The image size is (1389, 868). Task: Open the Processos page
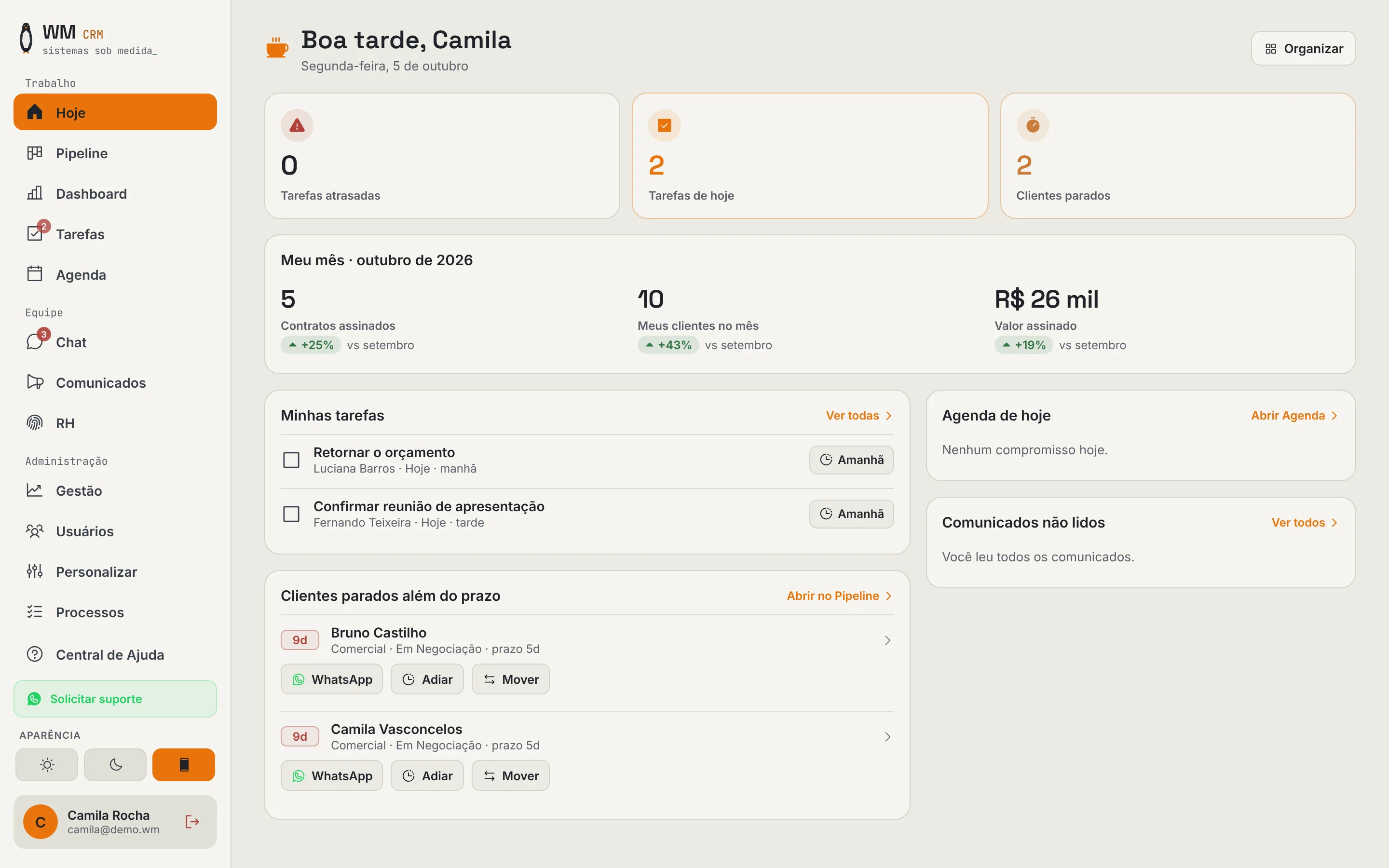[x=115, y=612]
